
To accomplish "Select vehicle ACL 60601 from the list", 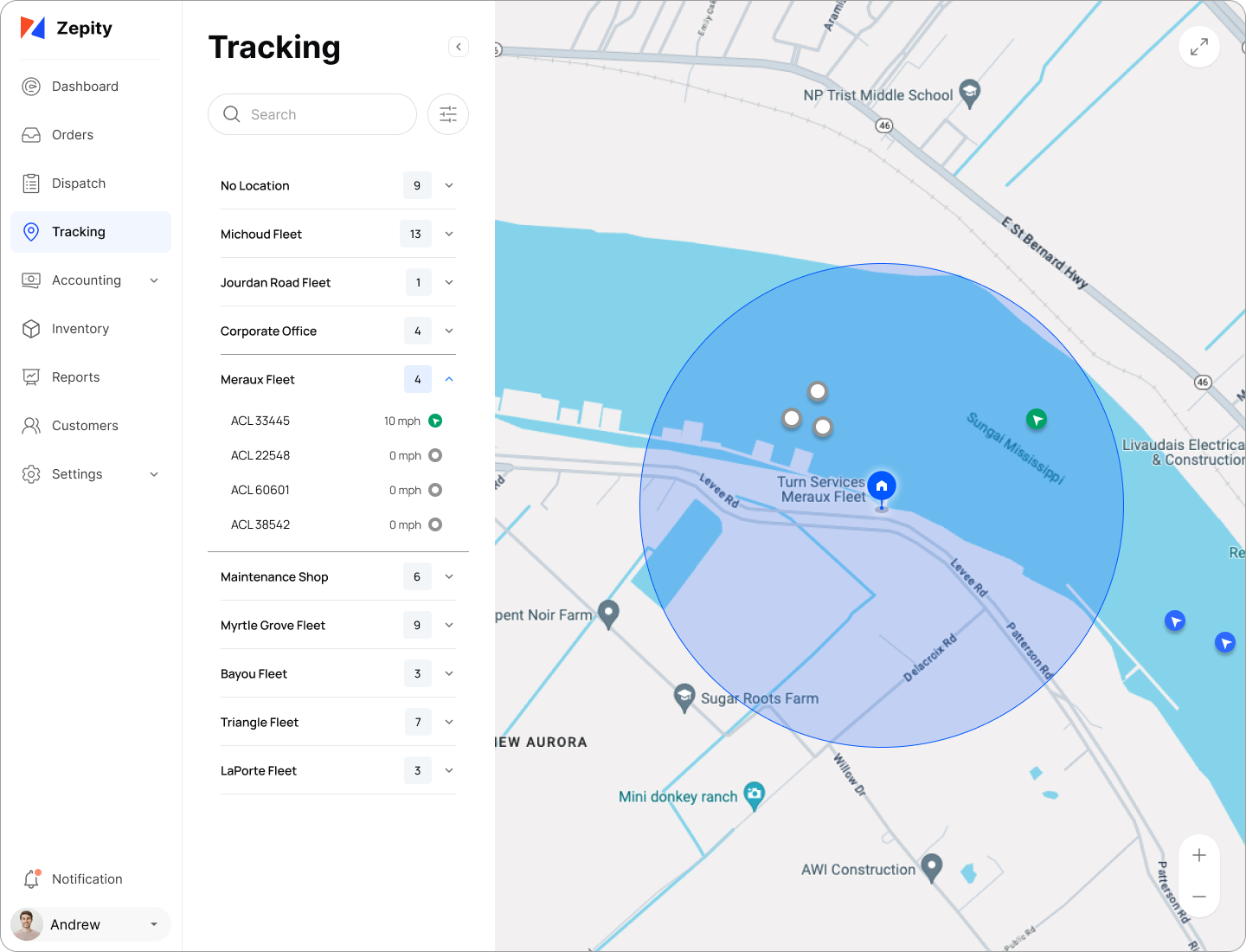I will point(260,490).
